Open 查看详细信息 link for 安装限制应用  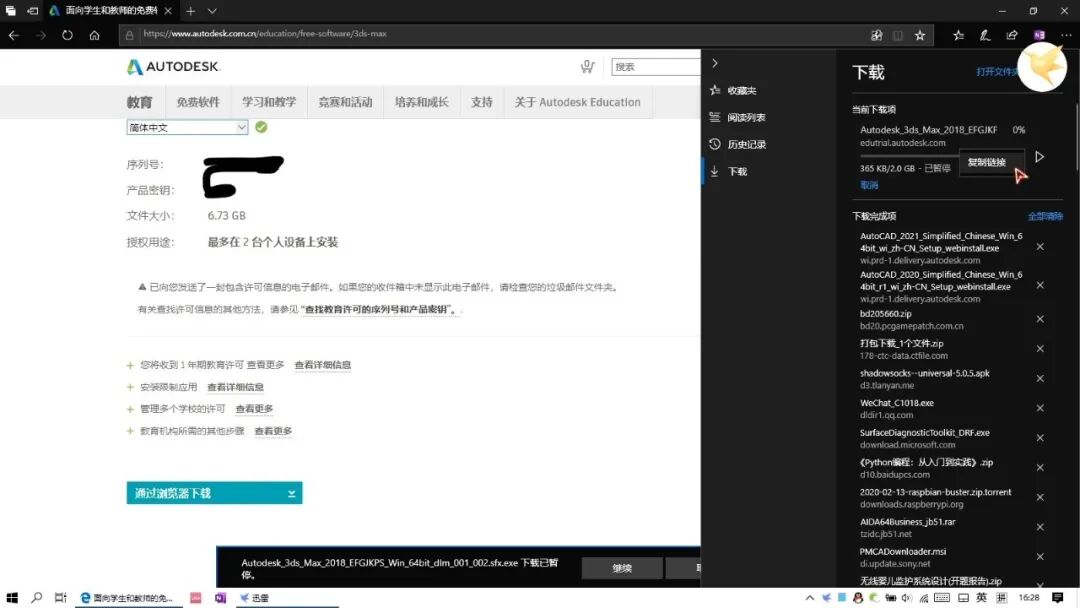tap(235, 387)
